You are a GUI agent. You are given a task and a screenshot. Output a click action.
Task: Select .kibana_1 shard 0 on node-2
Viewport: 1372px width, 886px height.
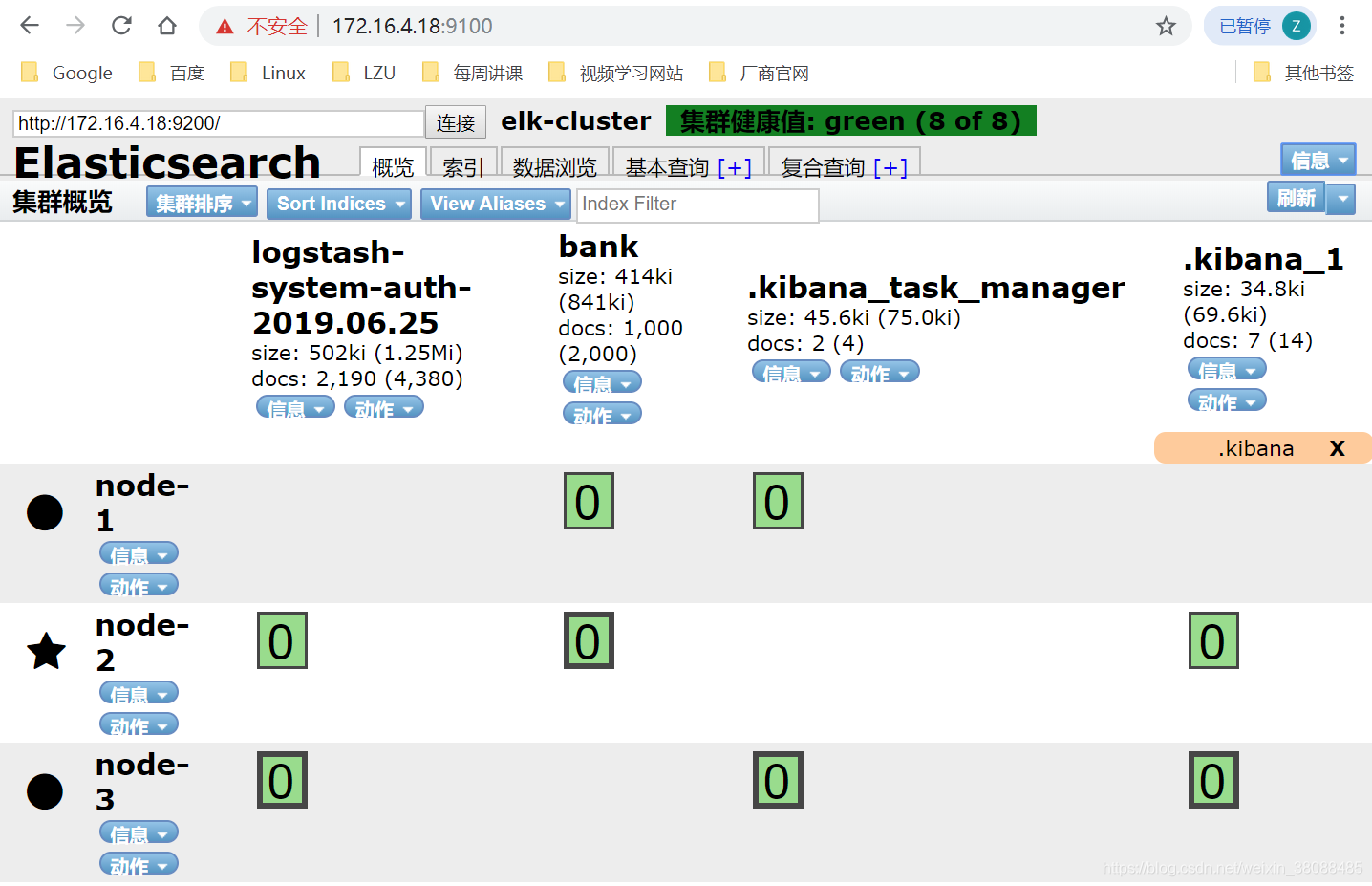(1213, 640)
